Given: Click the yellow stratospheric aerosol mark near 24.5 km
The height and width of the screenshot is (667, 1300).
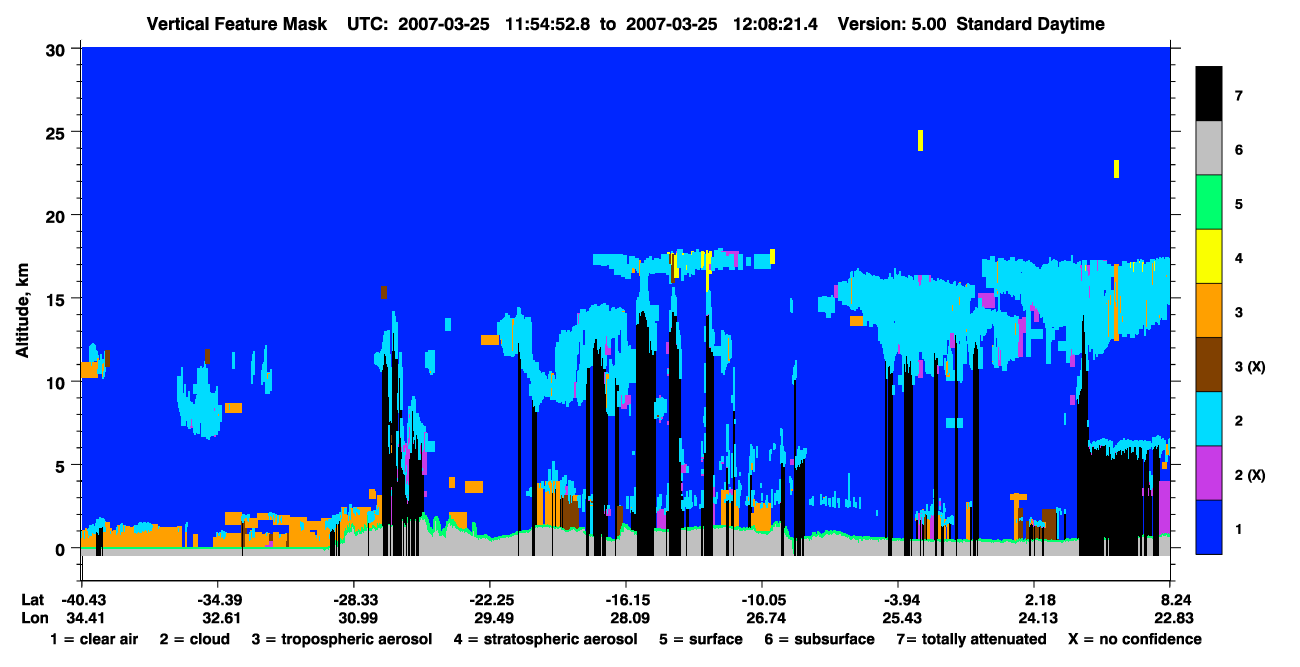Looking at the screenshot, I should point(920,140).
